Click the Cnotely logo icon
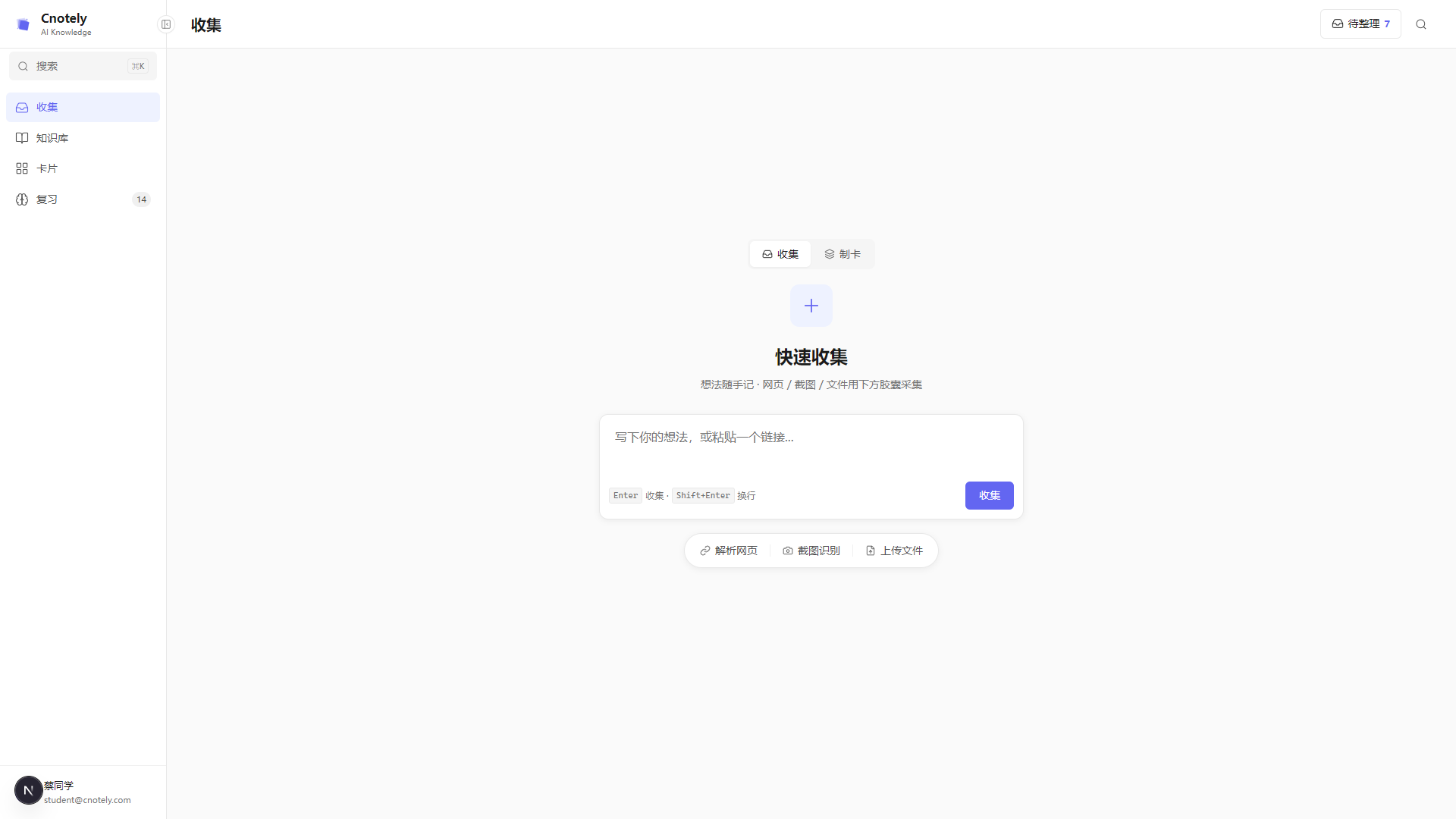The image size is (1456, 819). [x=24, y=24]
